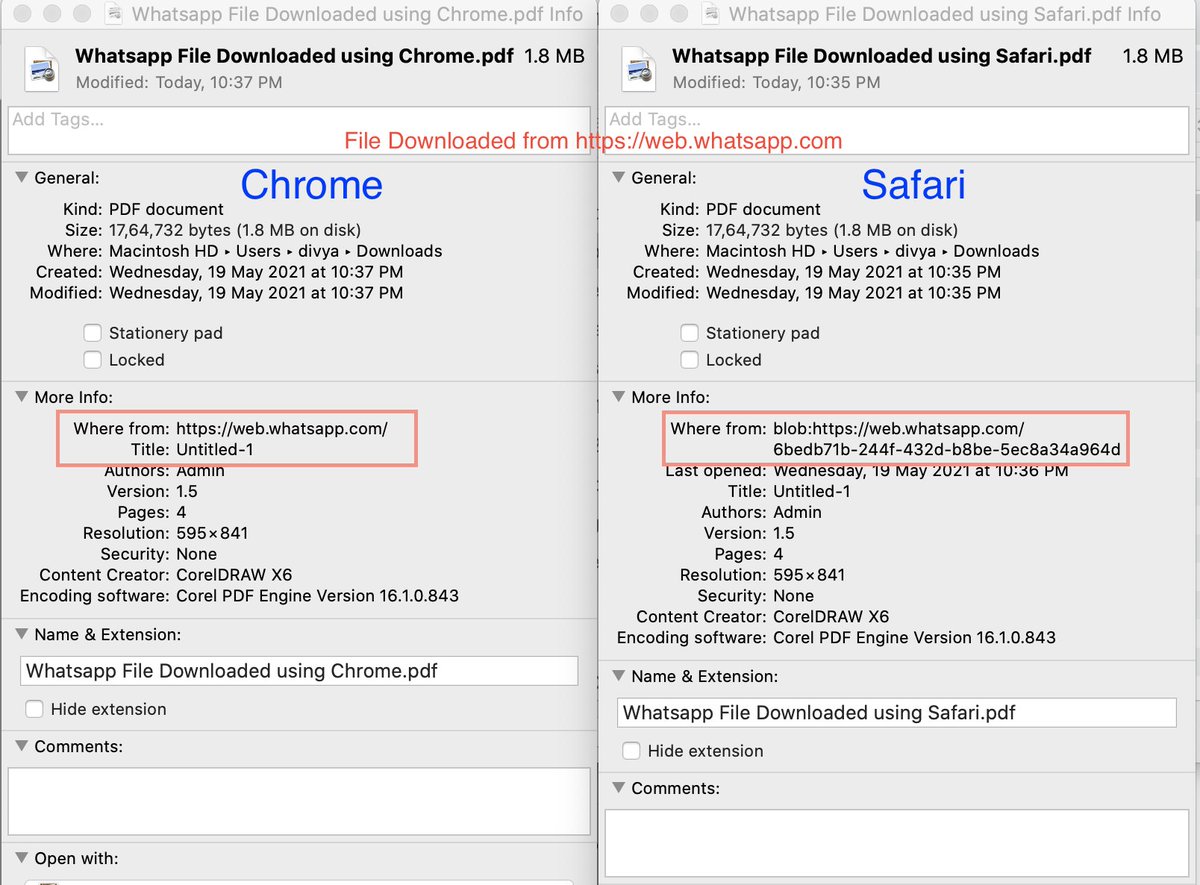Collapse Comments section in Safari info window
The width and height of the screenshot is (1200, 885).
(618, 789)
